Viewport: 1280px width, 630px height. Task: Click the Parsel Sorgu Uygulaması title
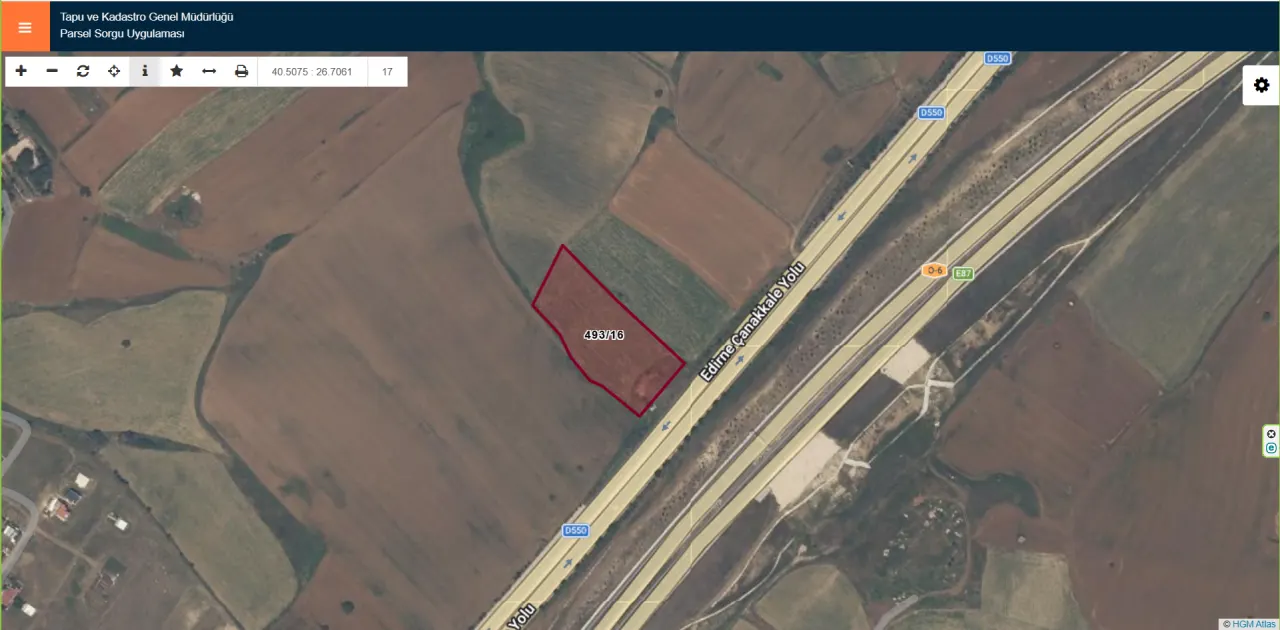coord(122,34)
